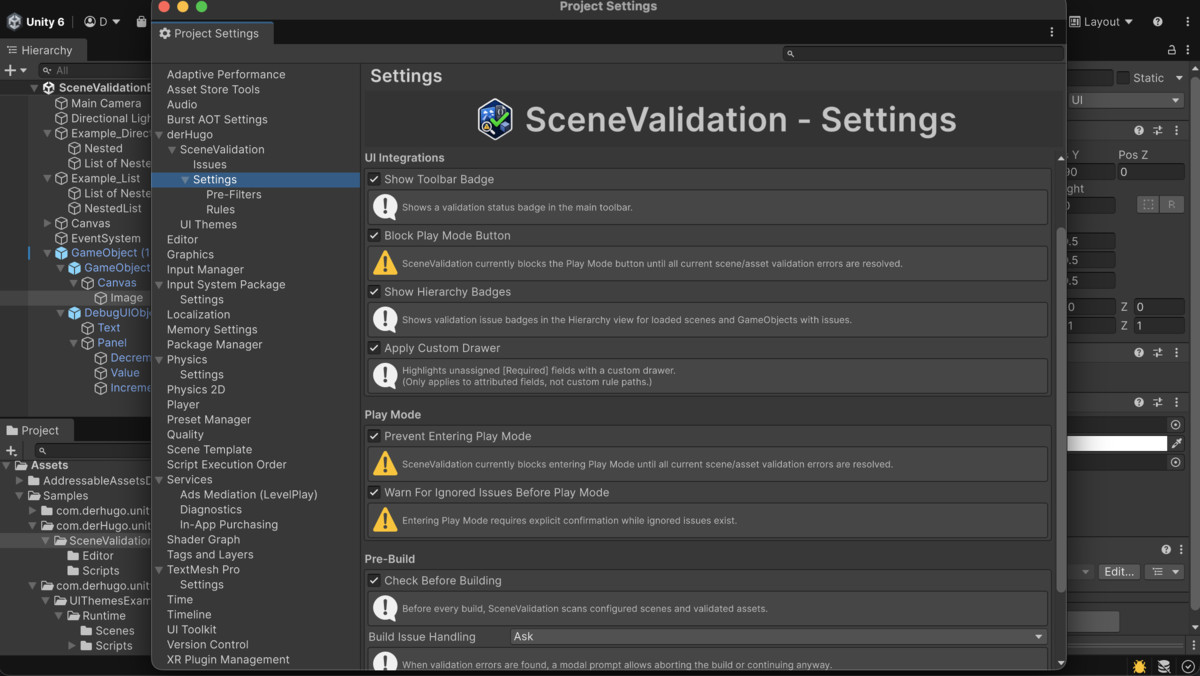Open UI Themes settings page
The height and width of the screenshot is (676, 1200).
click(208, 224)
